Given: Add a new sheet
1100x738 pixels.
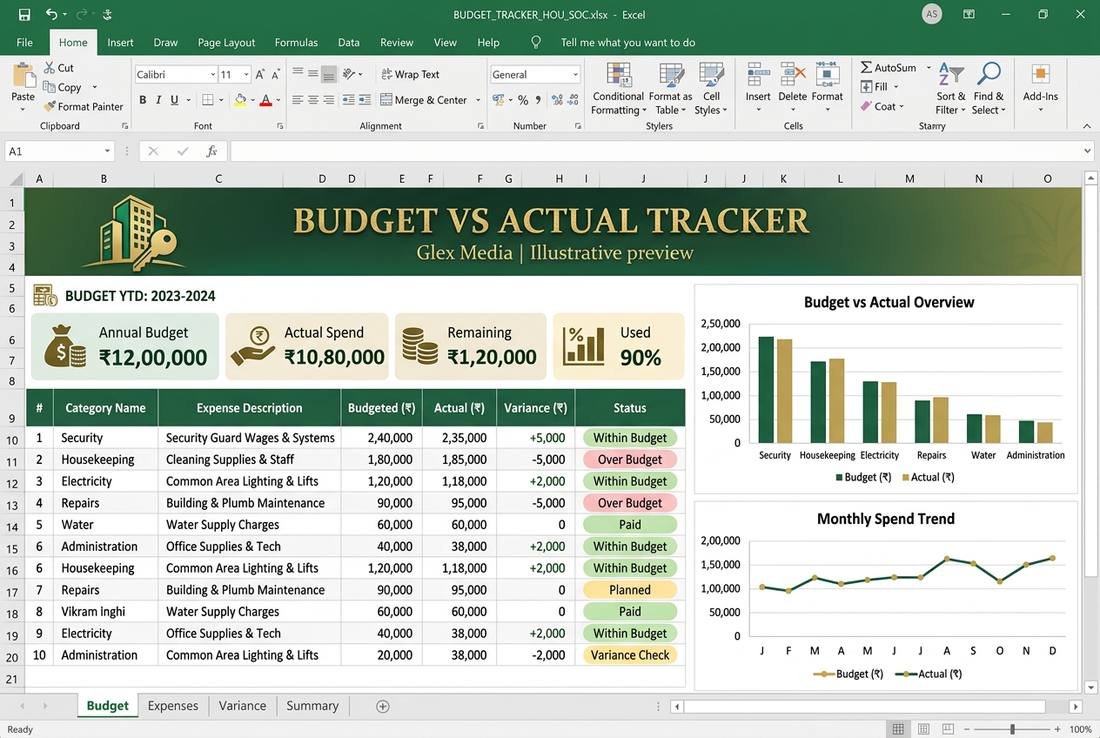Looking at the screenshot, I should click(382, 706).
